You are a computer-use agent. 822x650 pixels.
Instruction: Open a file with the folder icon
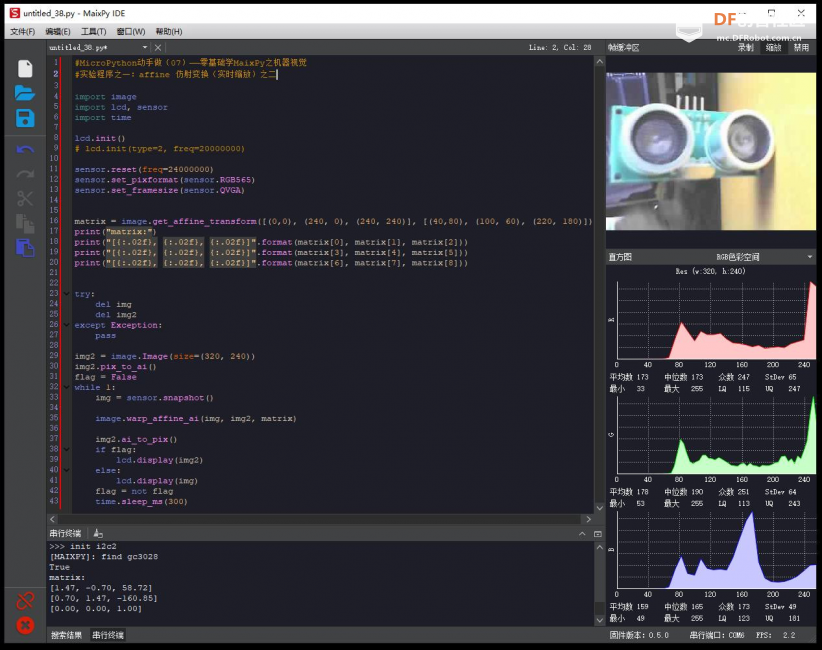(25, 93)
